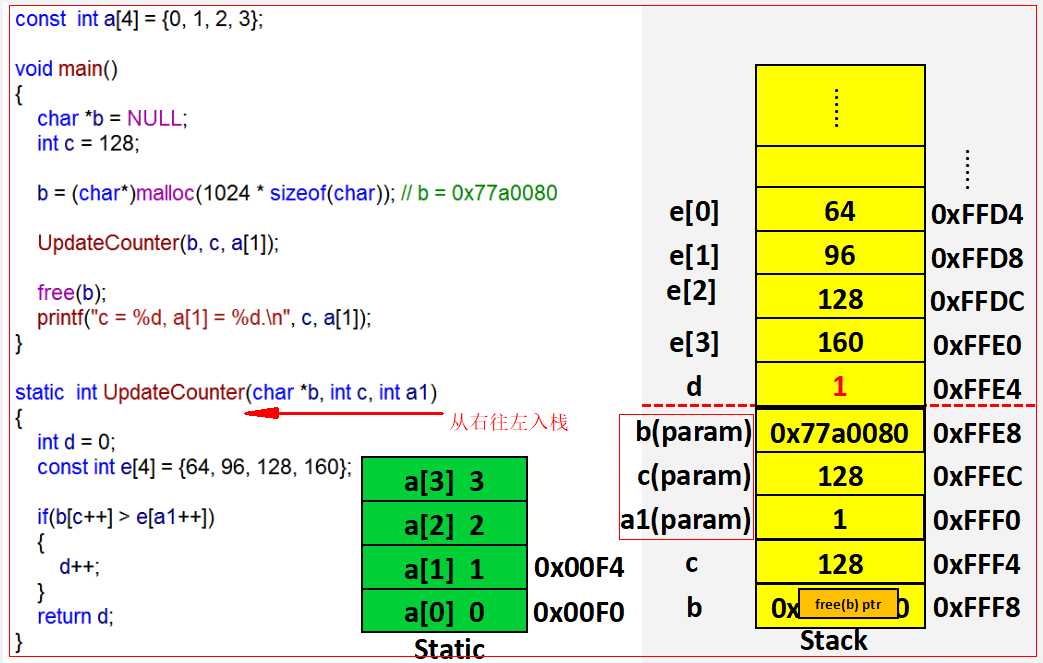Click the 'e[0]' stack label
The width and height of the screenshot is (1043, 663).
coord(694,212)
